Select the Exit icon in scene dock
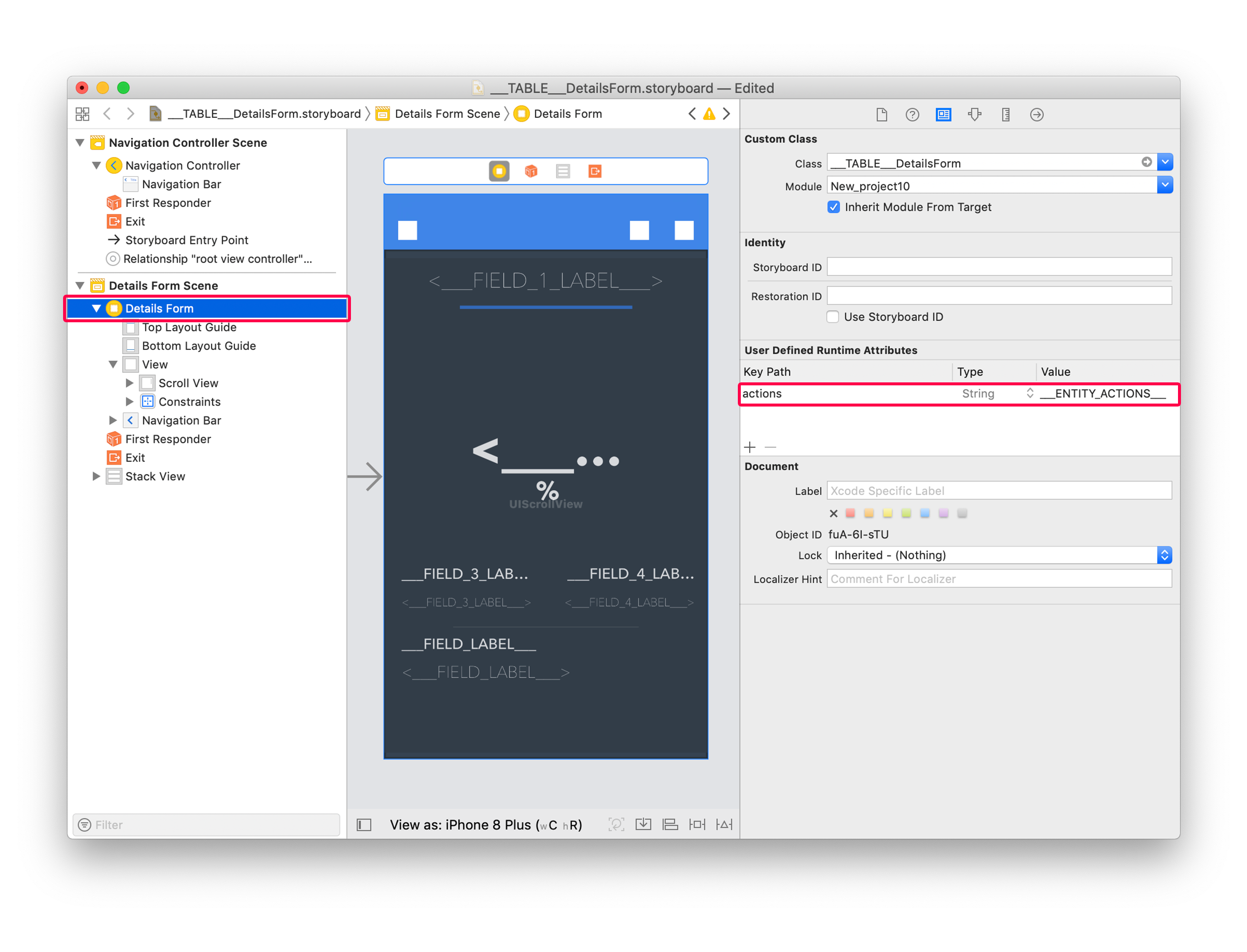Viewport: 1247px width, 952px height. click(594, 171)
